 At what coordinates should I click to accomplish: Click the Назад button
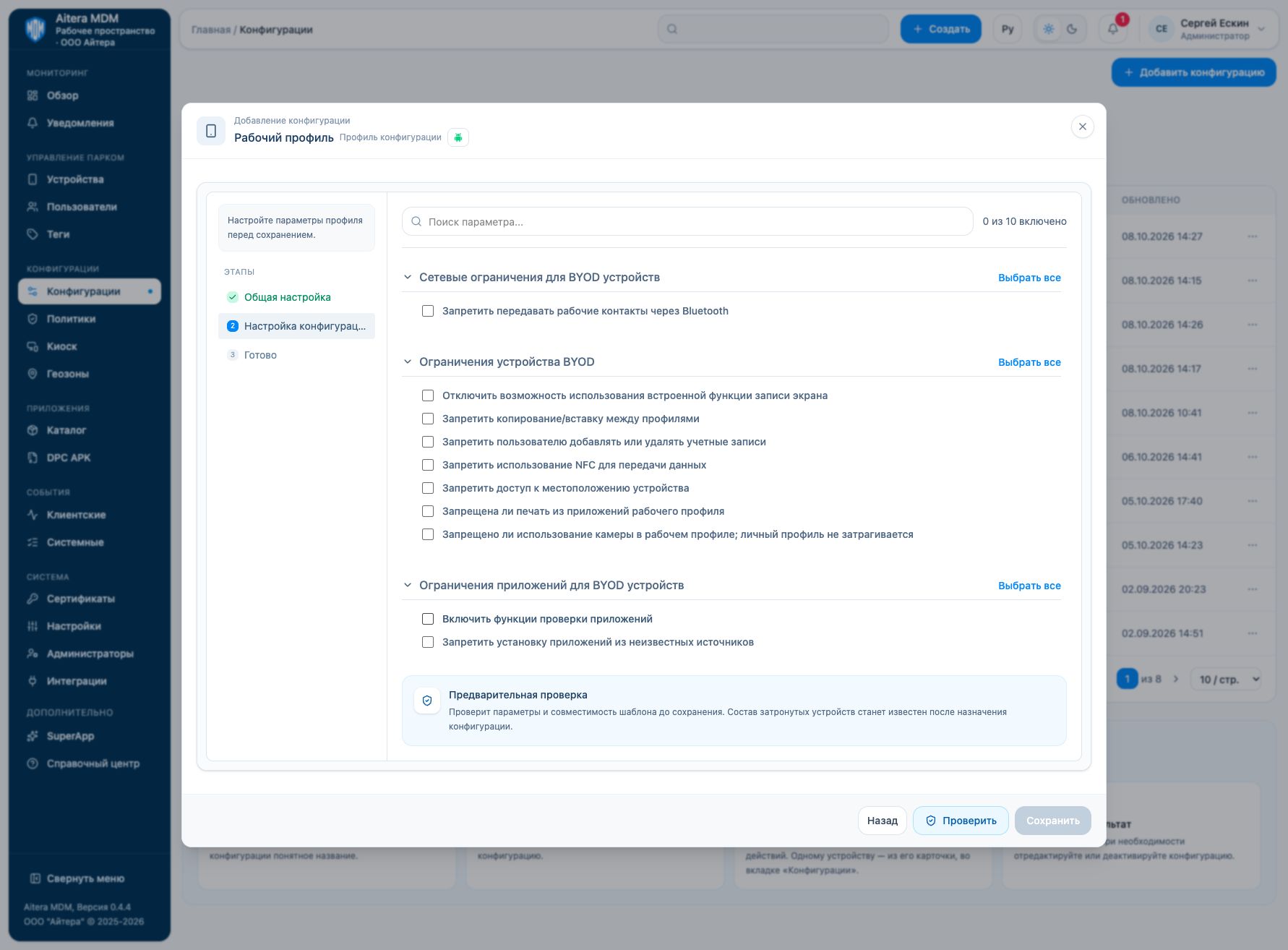click(883, 821)
